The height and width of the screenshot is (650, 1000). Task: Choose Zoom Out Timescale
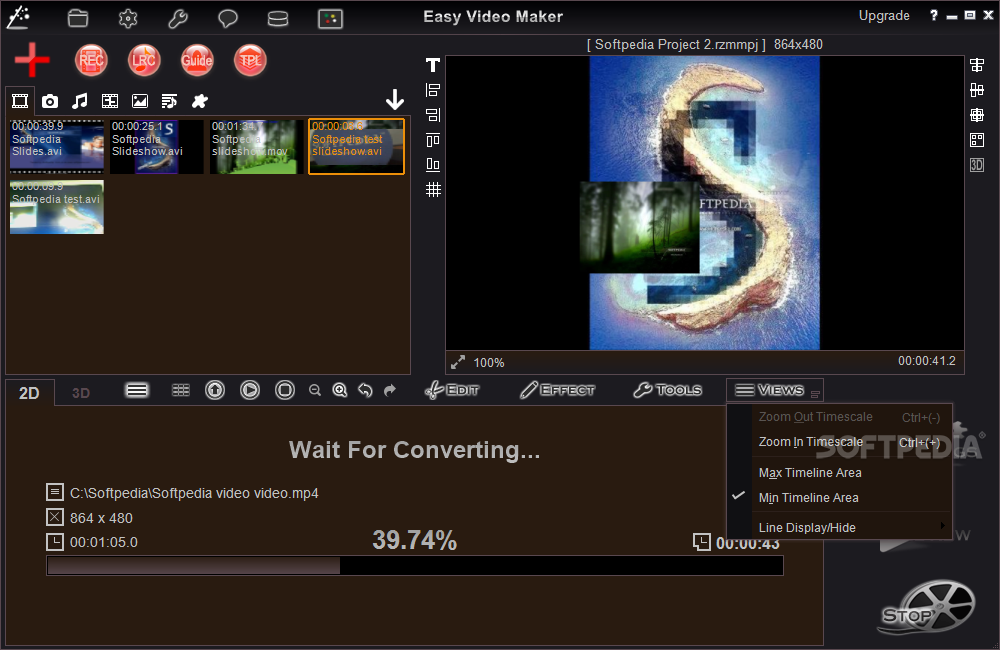pyautogui.click(x=849, y=417)
